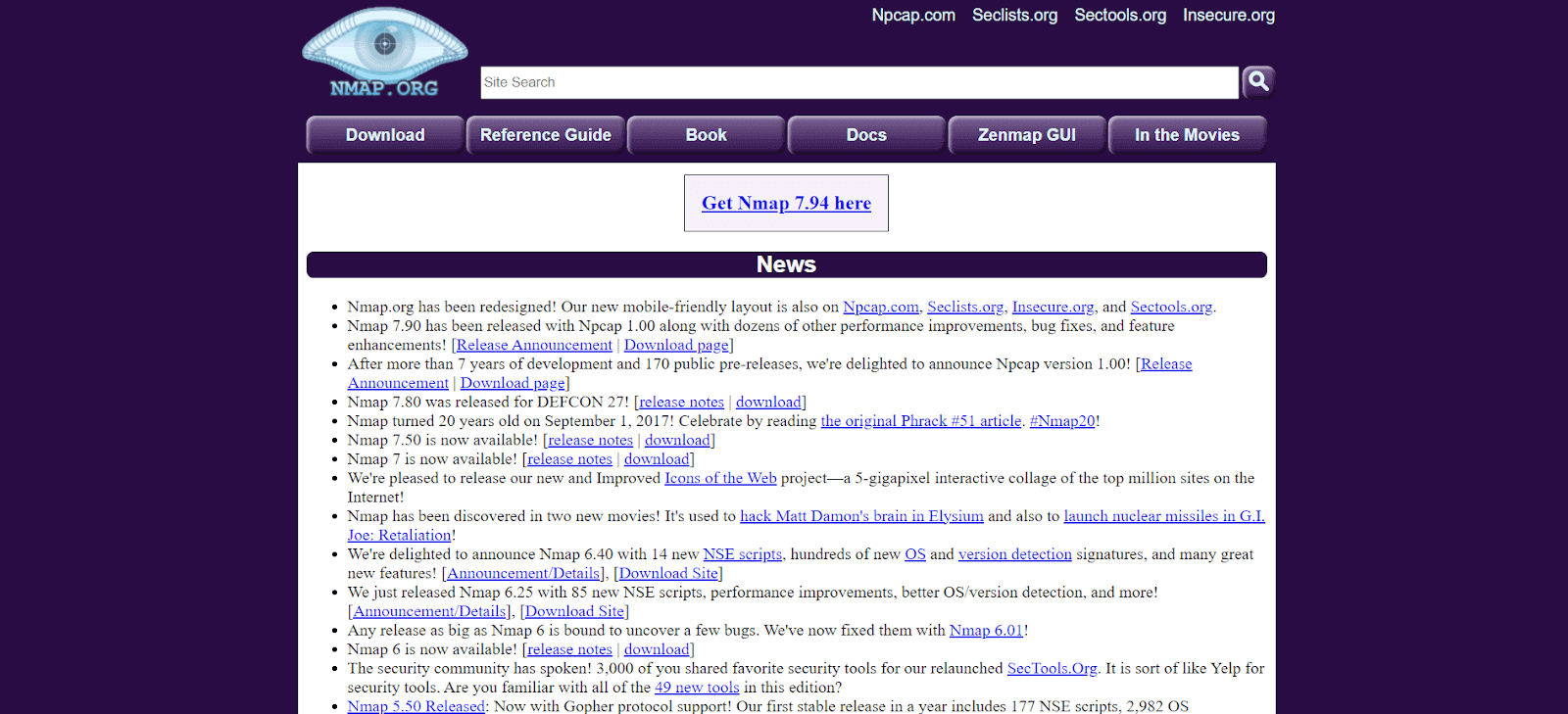Open Npcap 1.00 Download page link
The image size is (1568, 714).
pyautogui.click(x=513, y=383)
